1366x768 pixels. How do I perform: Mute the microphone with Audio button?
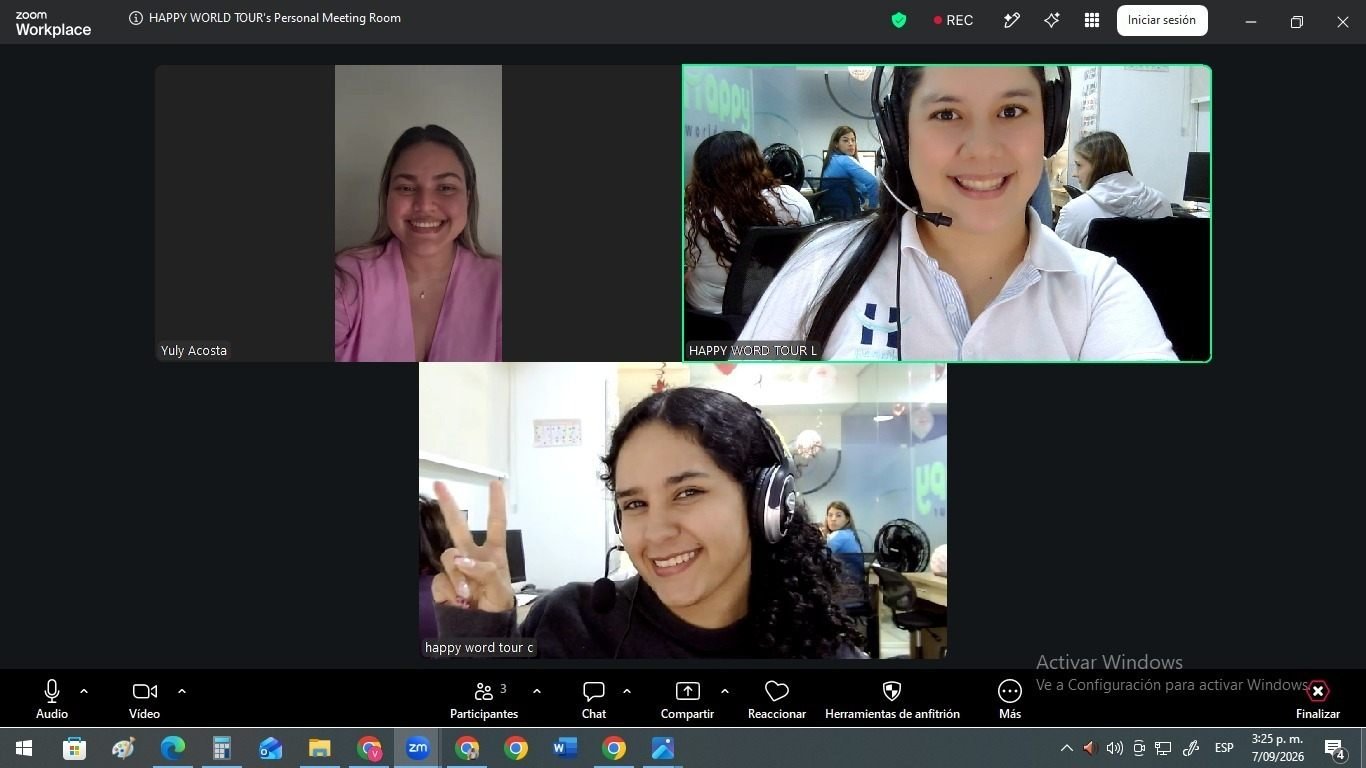tap(52, 700)
